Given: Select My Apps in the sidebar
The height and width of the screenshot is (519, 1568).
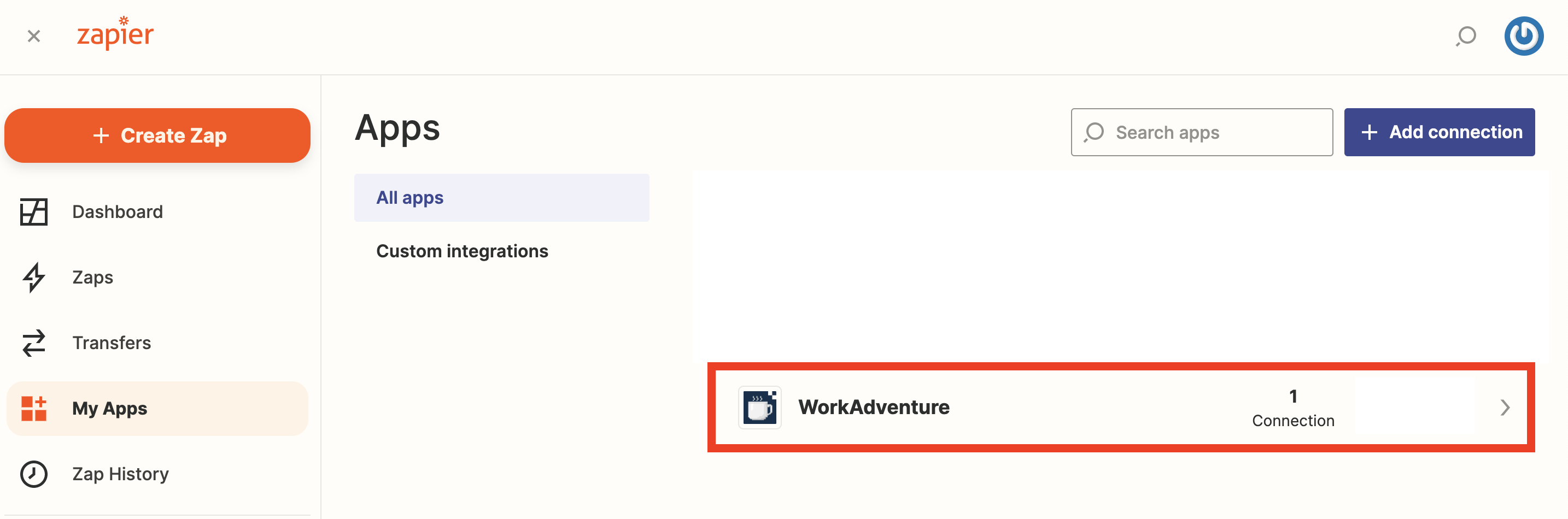Looking at the screenshot, I should 108,408.
